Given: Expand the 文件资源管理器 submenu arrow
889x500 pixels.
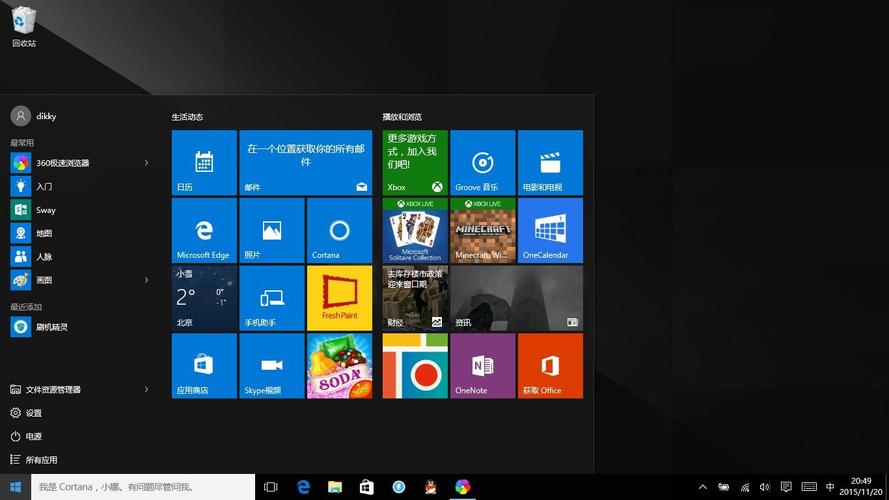Looking at the screenshot, I should 146,389.
